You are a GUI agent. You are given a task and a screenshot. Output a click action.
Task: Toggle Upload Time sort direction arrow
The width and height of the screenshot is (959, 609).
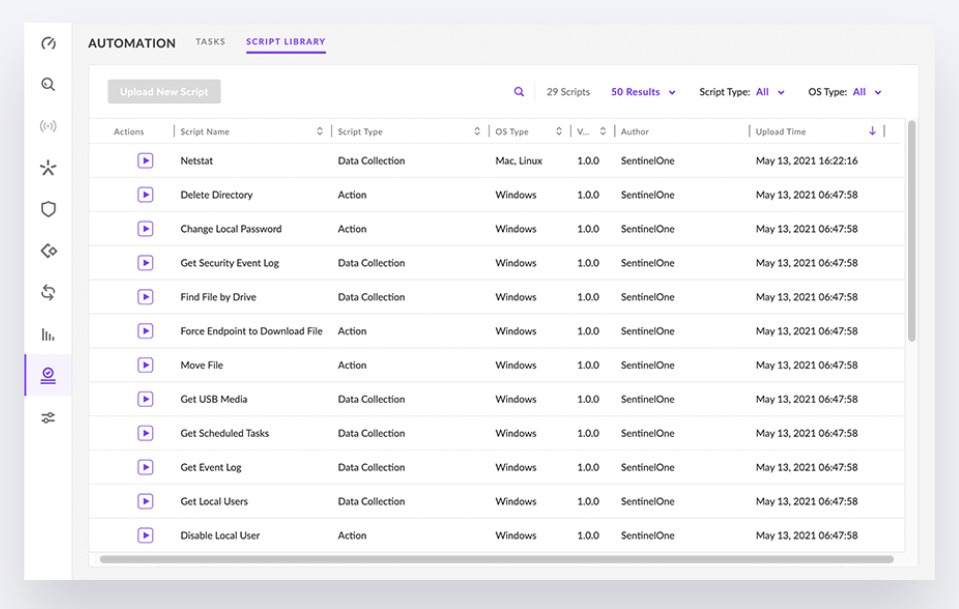(x=872, y=131)
